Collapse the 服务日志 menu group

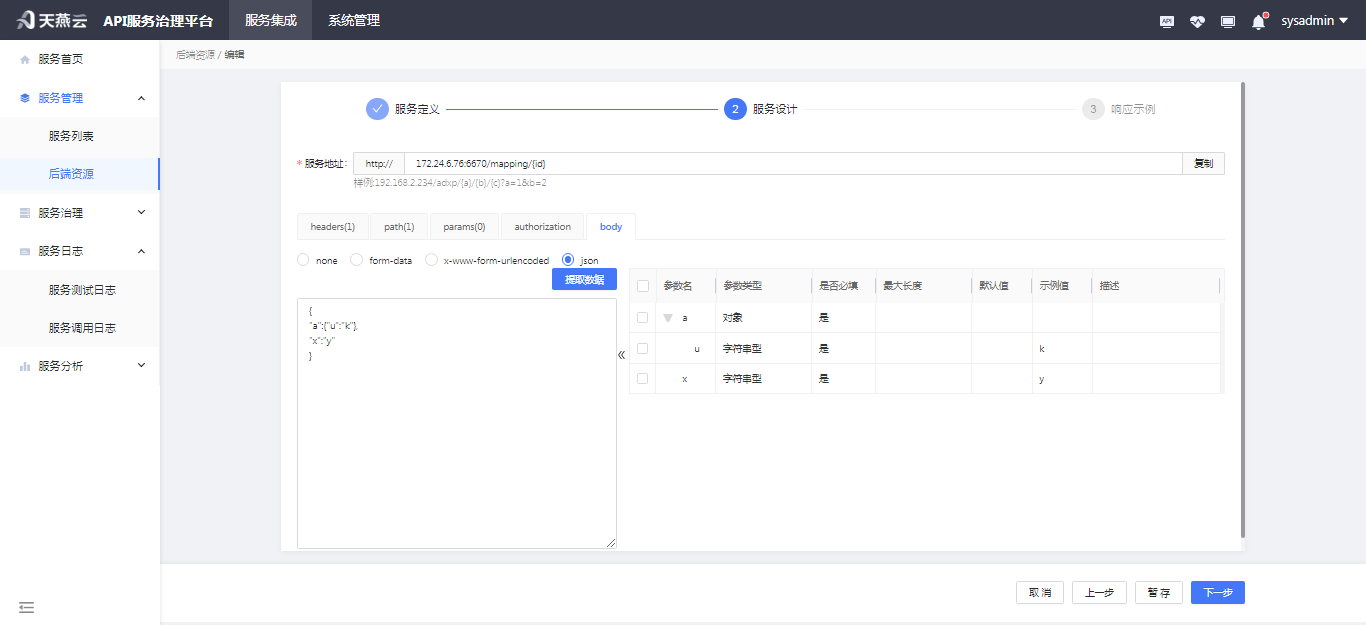[141, 251]
